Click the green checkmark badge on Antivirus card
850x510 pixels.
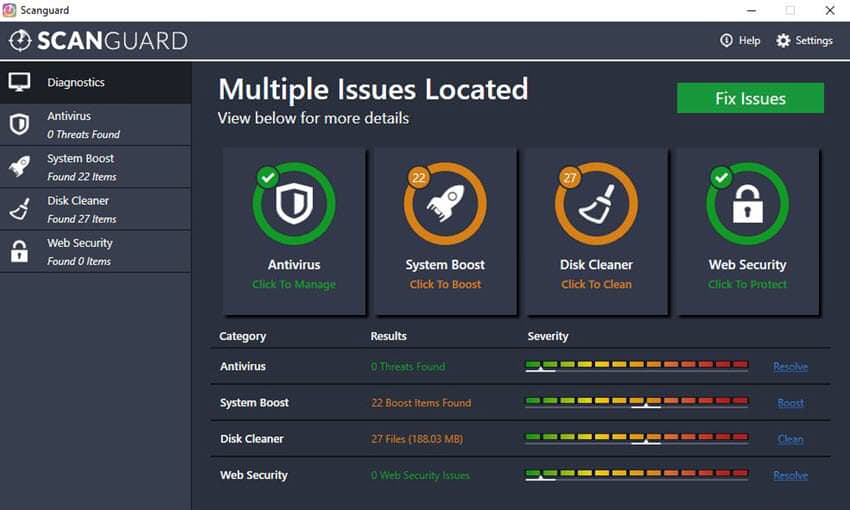click(x=267, y=177)
